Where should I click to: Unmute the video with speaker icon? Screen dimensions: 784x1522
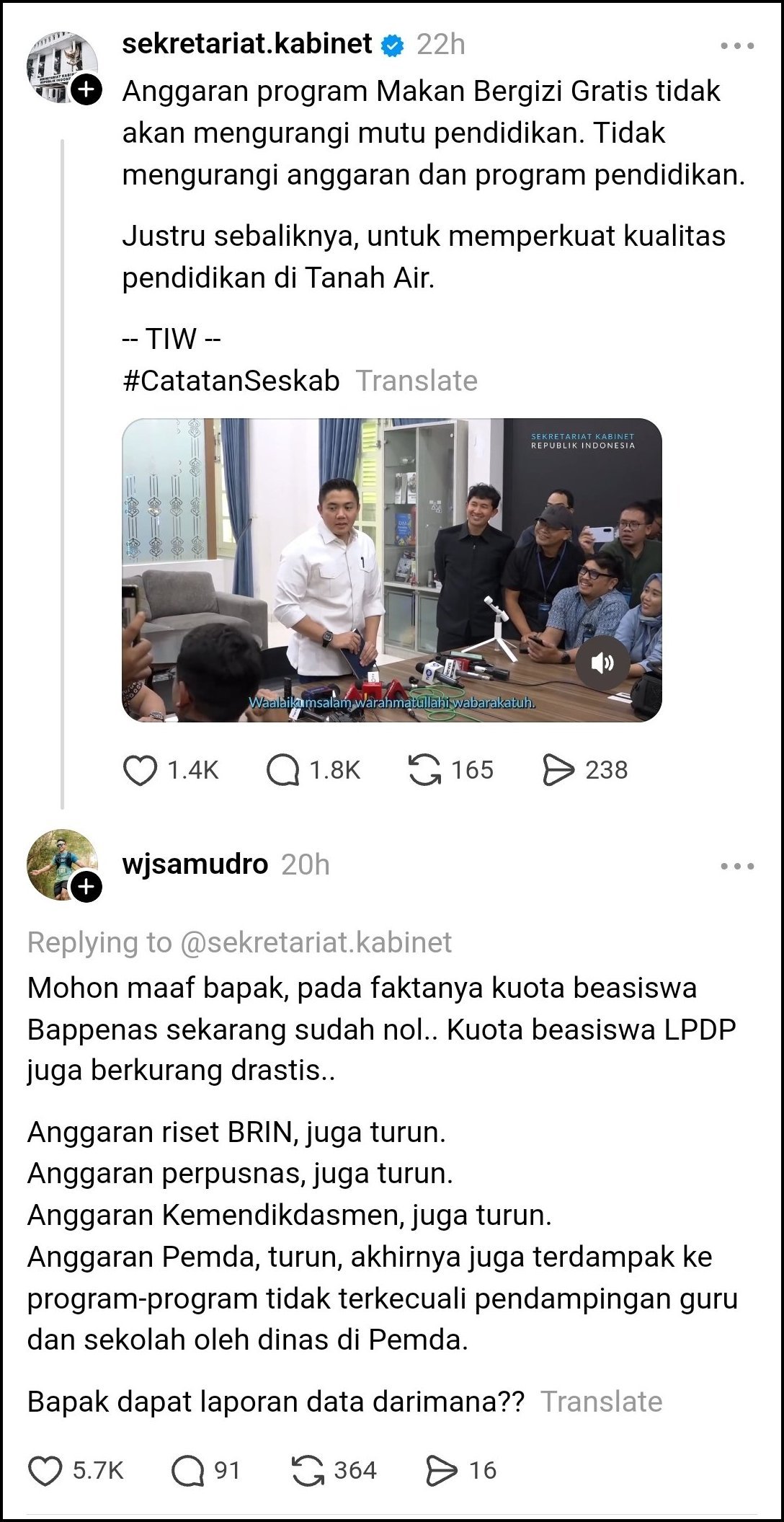pos(602,663)
